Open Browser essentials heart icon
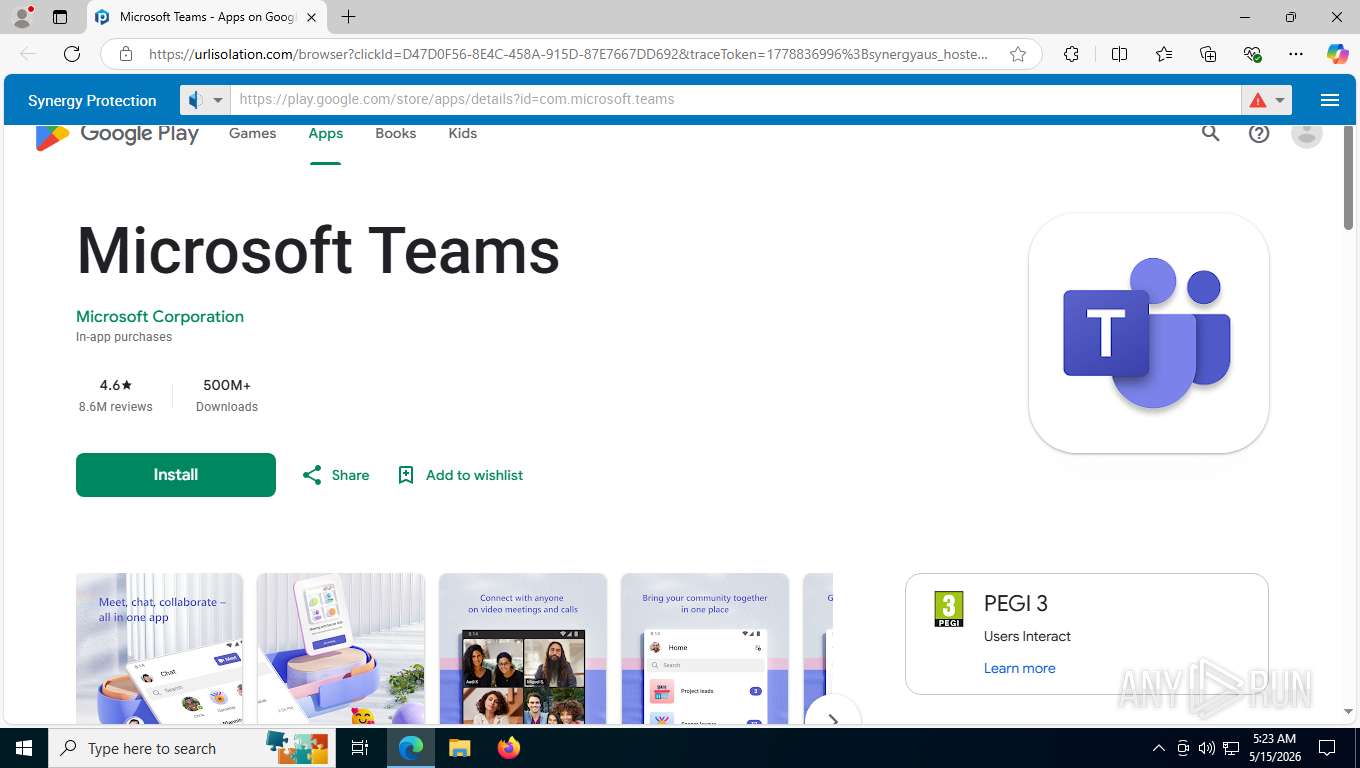 (x=1252, y=54)
